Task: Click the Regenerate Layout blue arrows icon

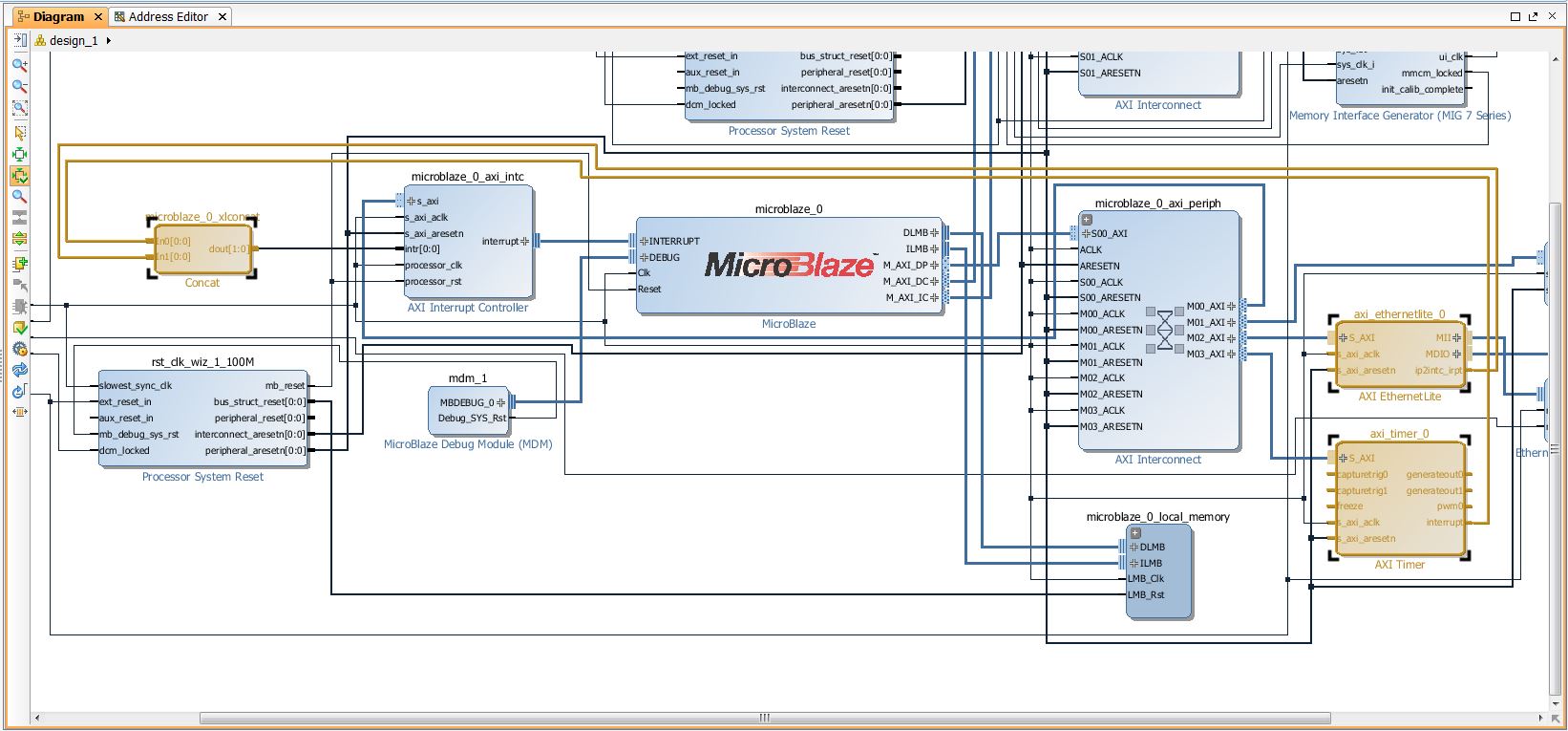Action: point(19,370)
